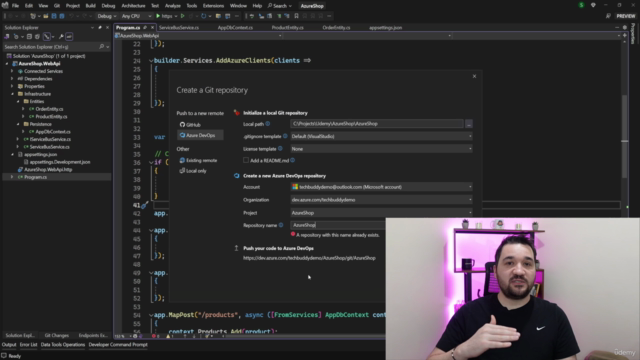The width and height of the screenshot is (640, 360).
Task: Collapse the AddAzureClients code block
Action: tap(151, 61)
